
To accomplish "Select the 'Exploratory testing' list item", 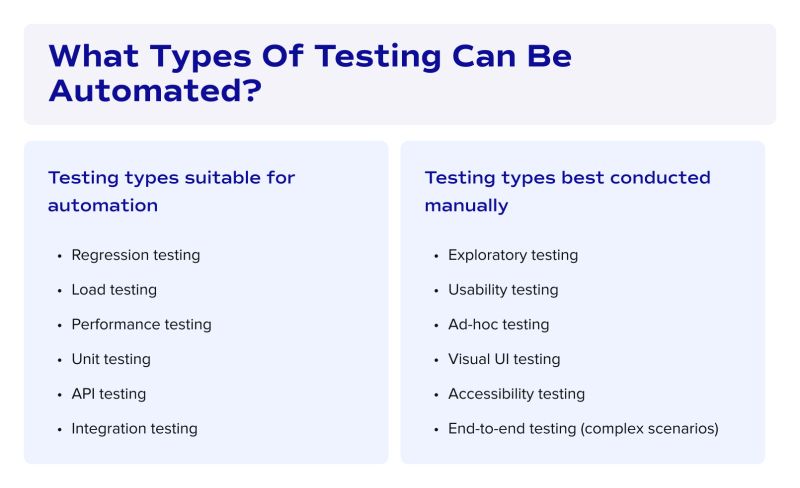I will point(513,255).
